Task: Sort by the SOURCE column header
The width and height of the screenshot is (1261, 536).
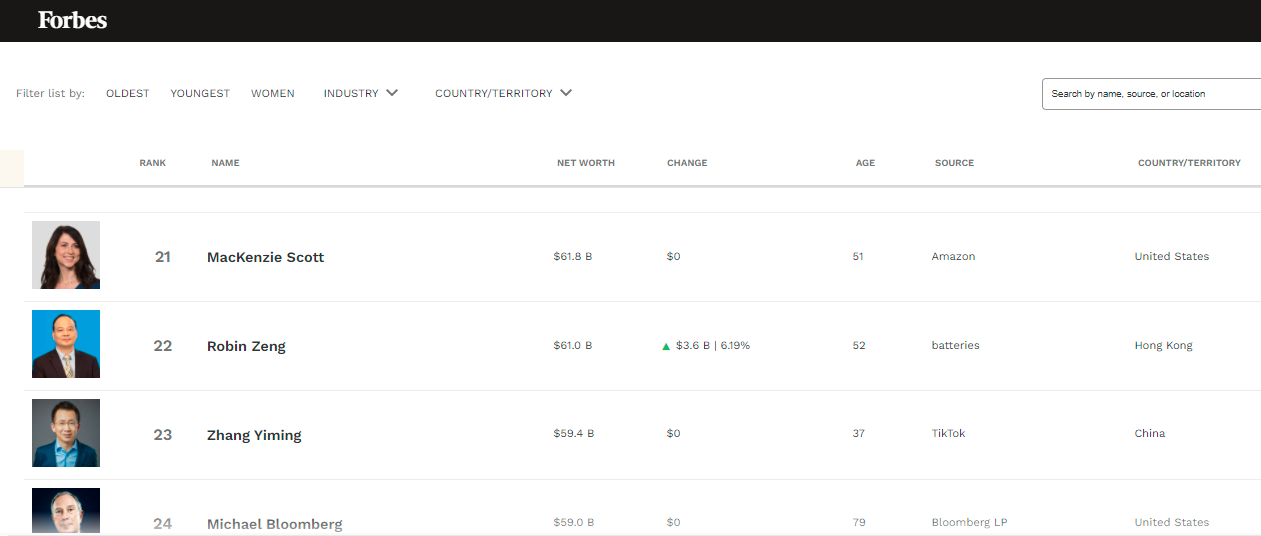Action: coord(954,163)
